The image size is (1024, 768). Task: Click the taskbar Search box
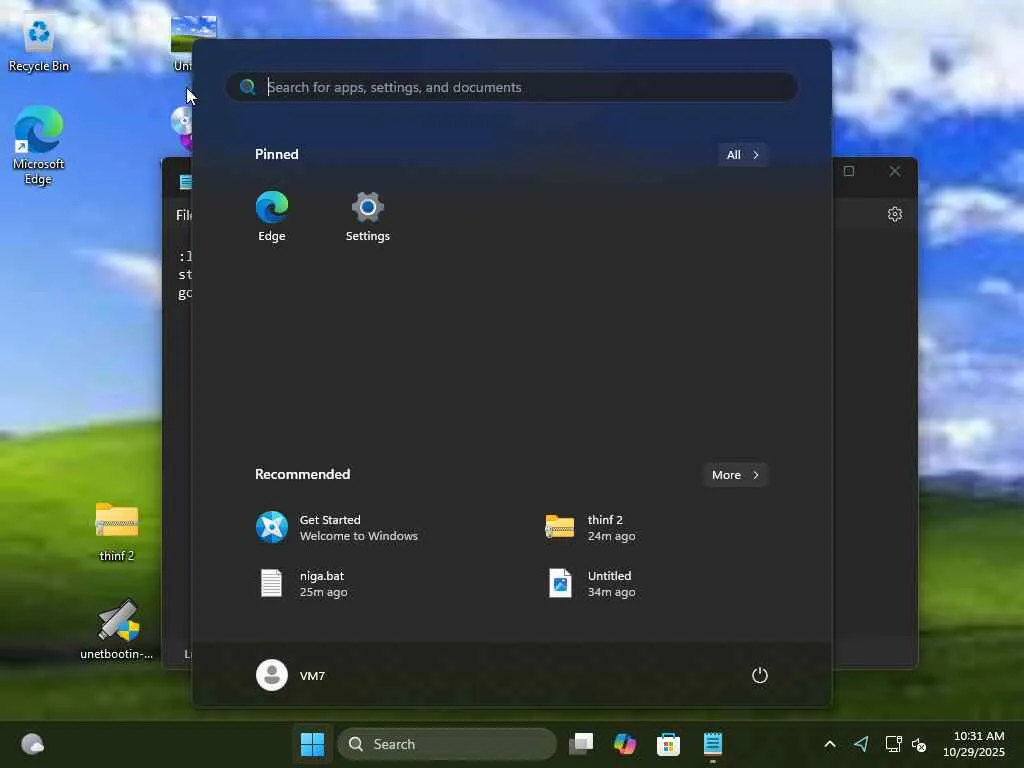[447, 744]
